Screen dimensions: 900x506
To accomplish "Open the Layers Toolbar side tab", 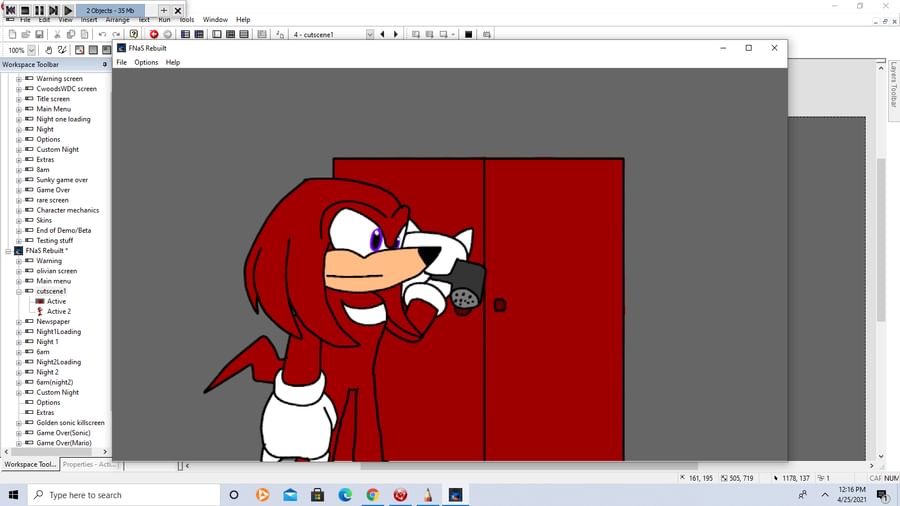I will pos(894,85).
